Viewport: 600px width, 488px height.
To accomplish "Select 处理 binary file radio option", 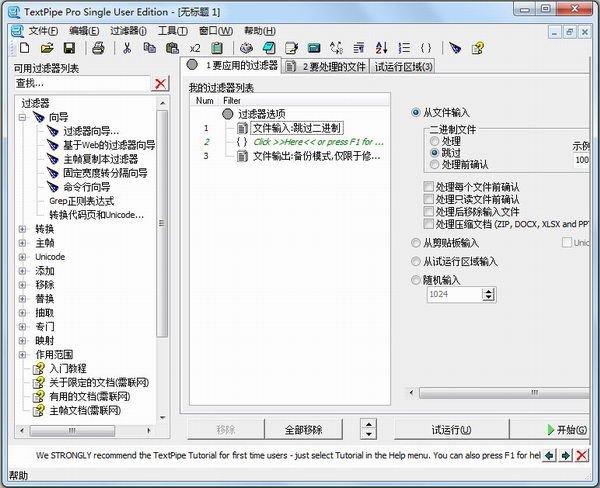I will tap(434, 141).
